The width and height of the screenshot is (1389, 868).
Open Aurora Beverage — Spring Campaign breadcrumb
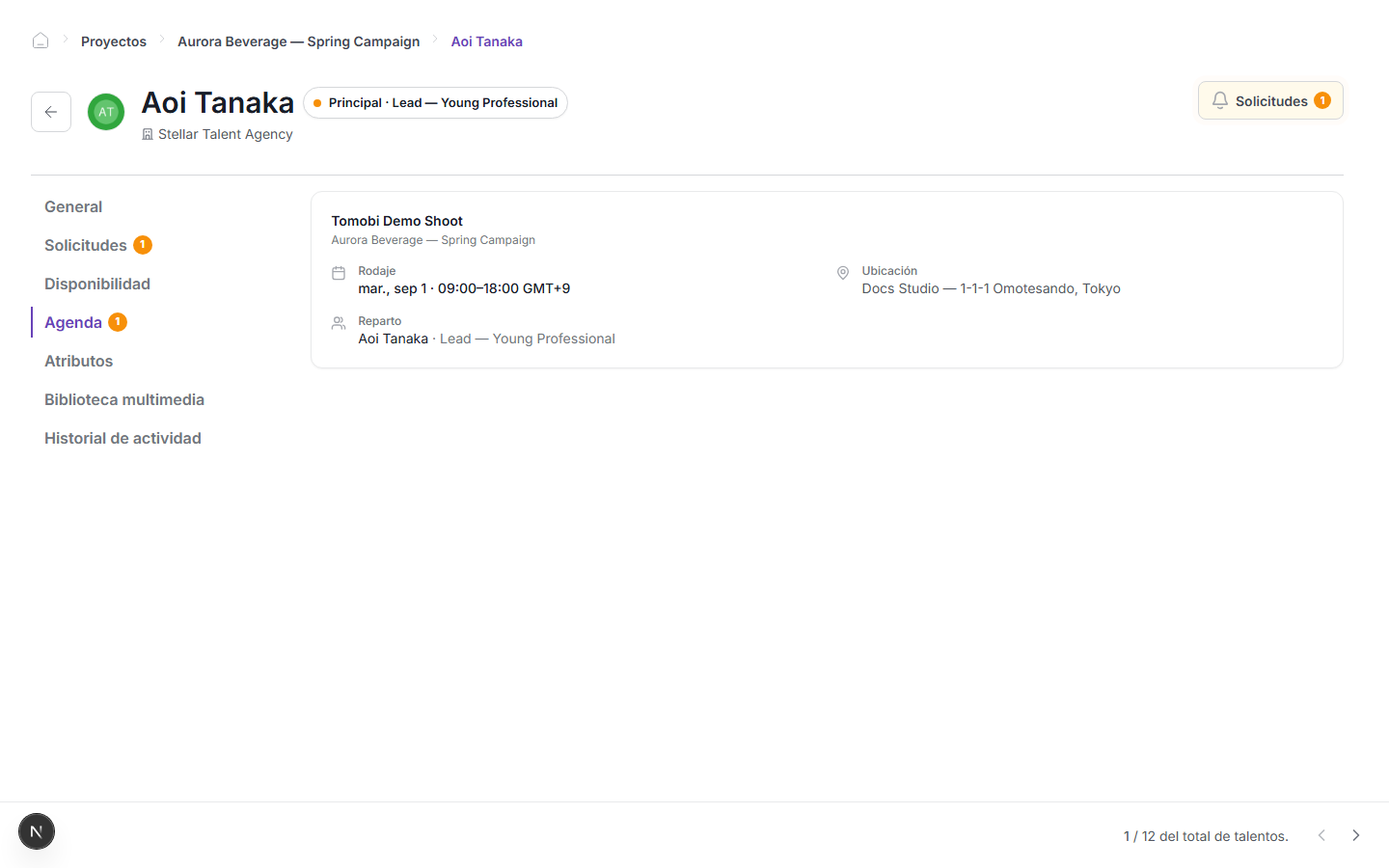[299, 41]
